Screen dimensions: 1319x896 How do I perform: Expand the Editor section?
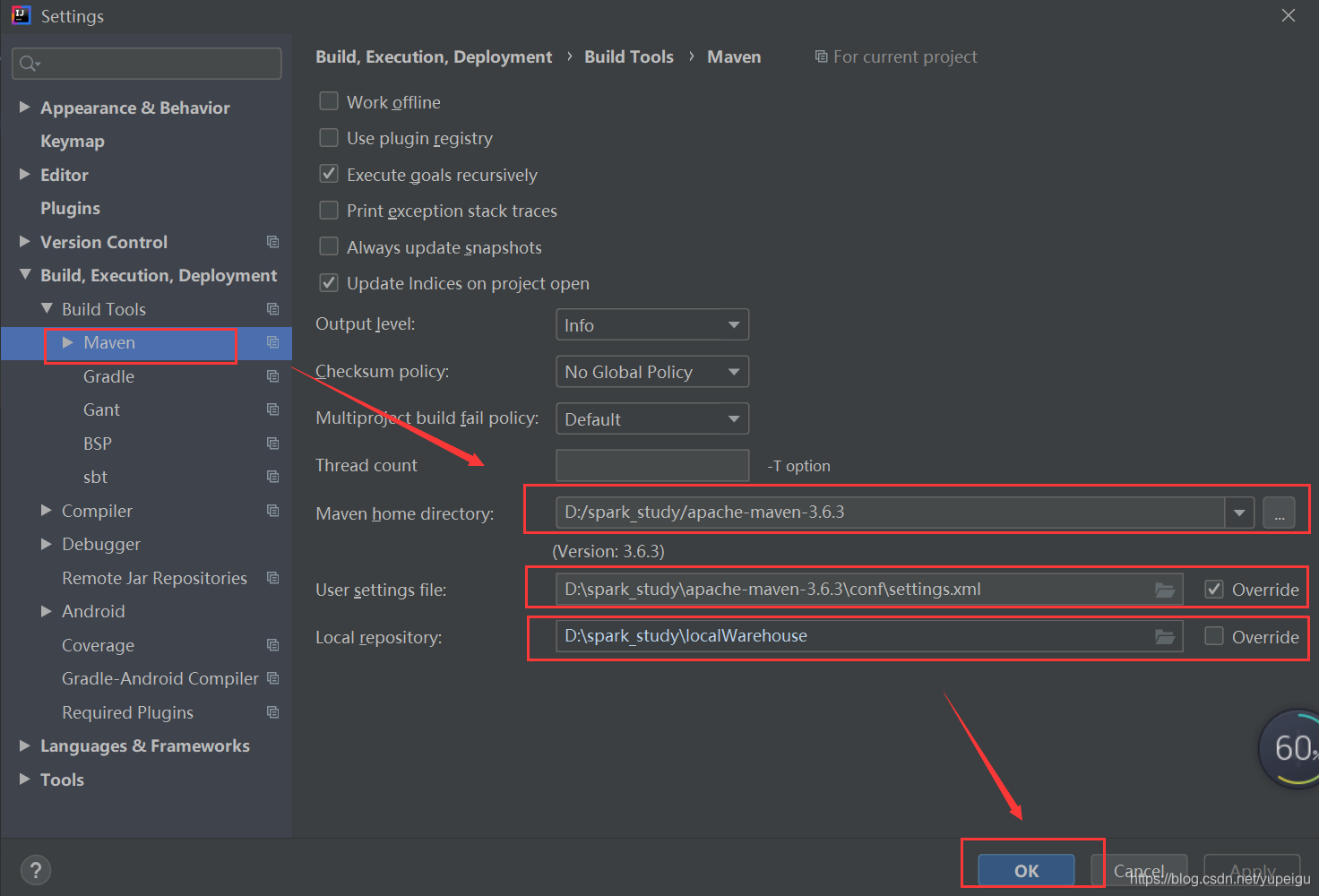[25, 175]
